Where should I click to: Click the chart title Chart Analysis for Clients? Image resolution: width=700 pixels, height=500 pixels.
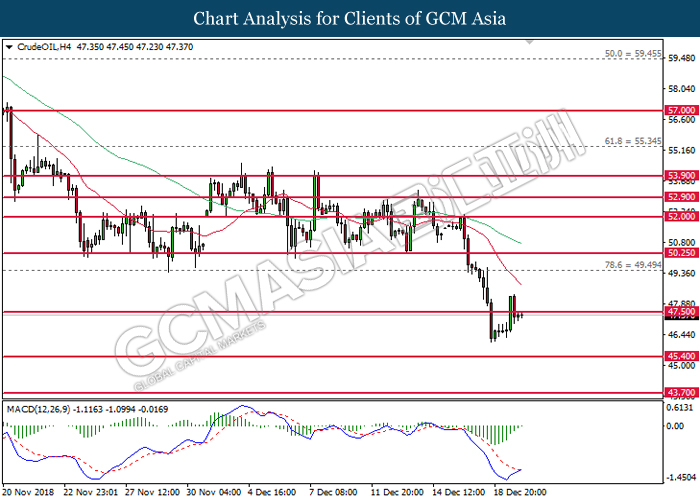point(349,18)
